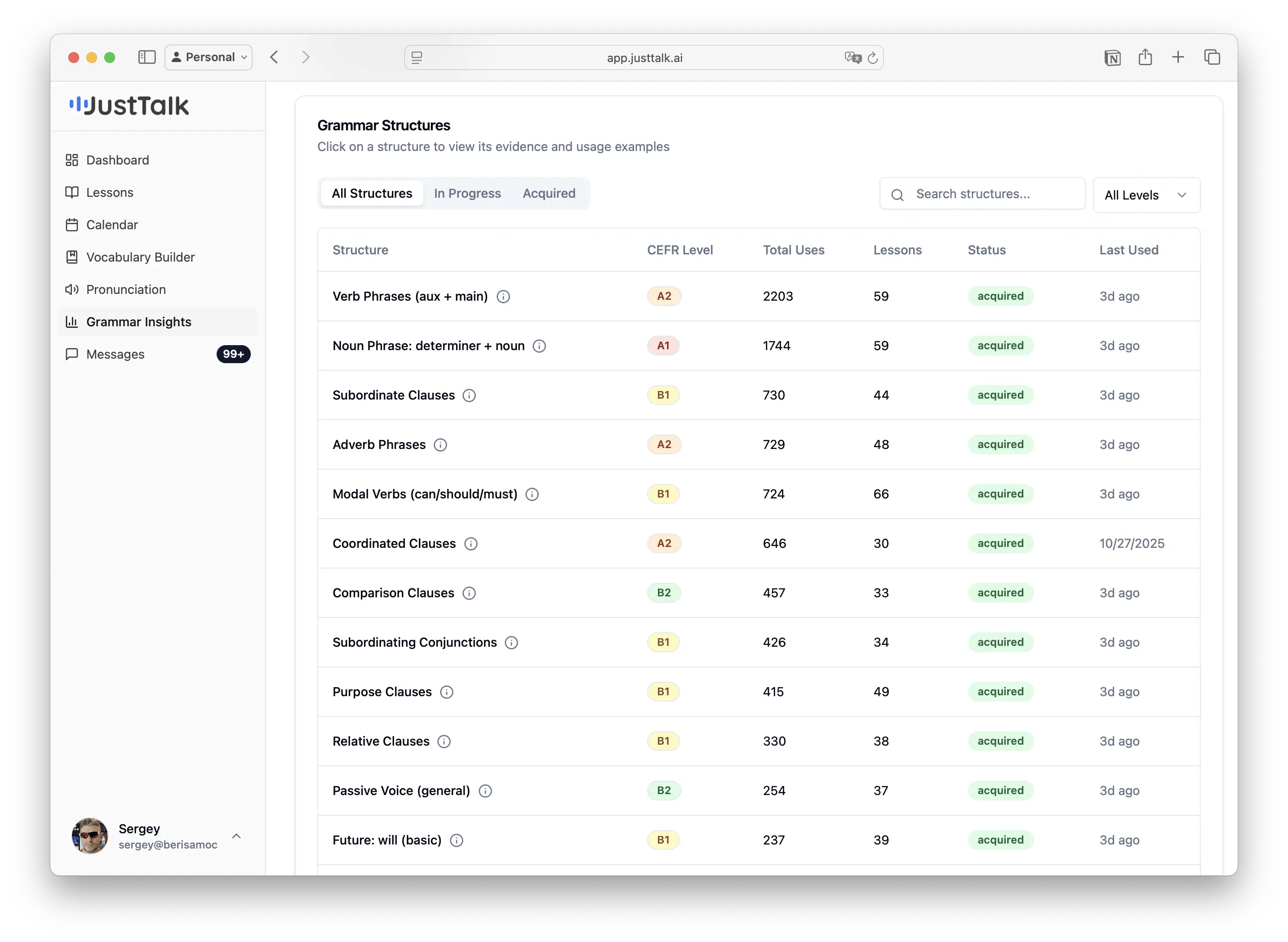
Task: Click the translate icon in address bar
Action: 853,58
